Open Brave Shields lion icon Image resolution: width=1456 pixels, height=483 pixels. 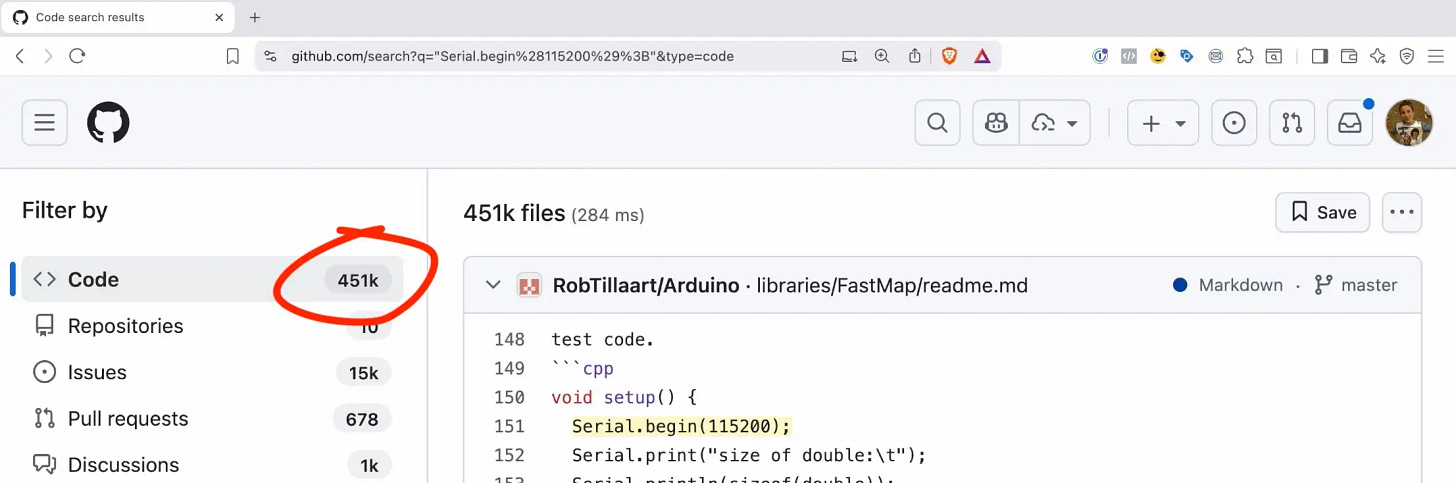coord(950,56)
